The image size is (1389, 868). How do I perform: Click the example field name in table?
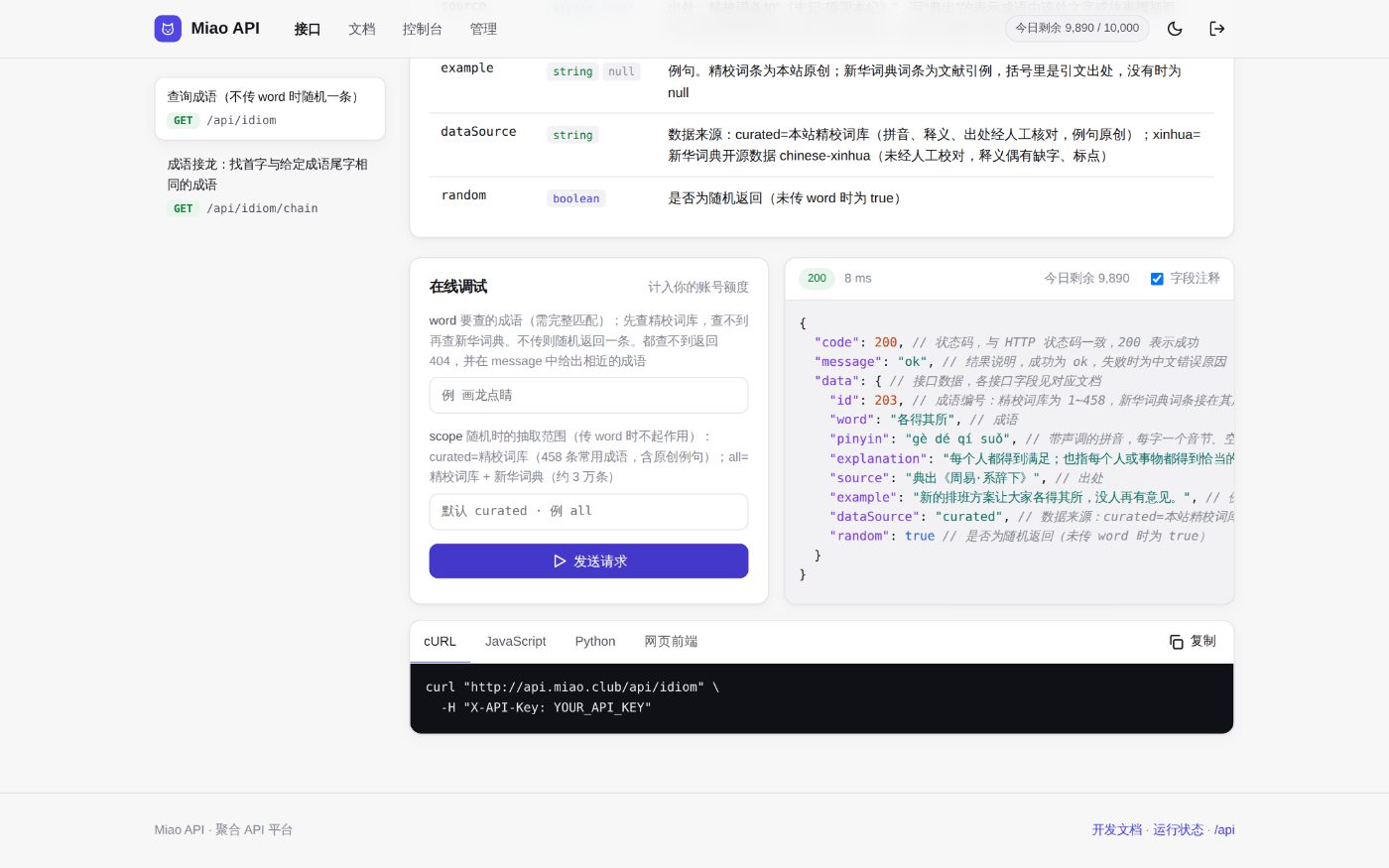pyautogui.click(x=467, y=68)
